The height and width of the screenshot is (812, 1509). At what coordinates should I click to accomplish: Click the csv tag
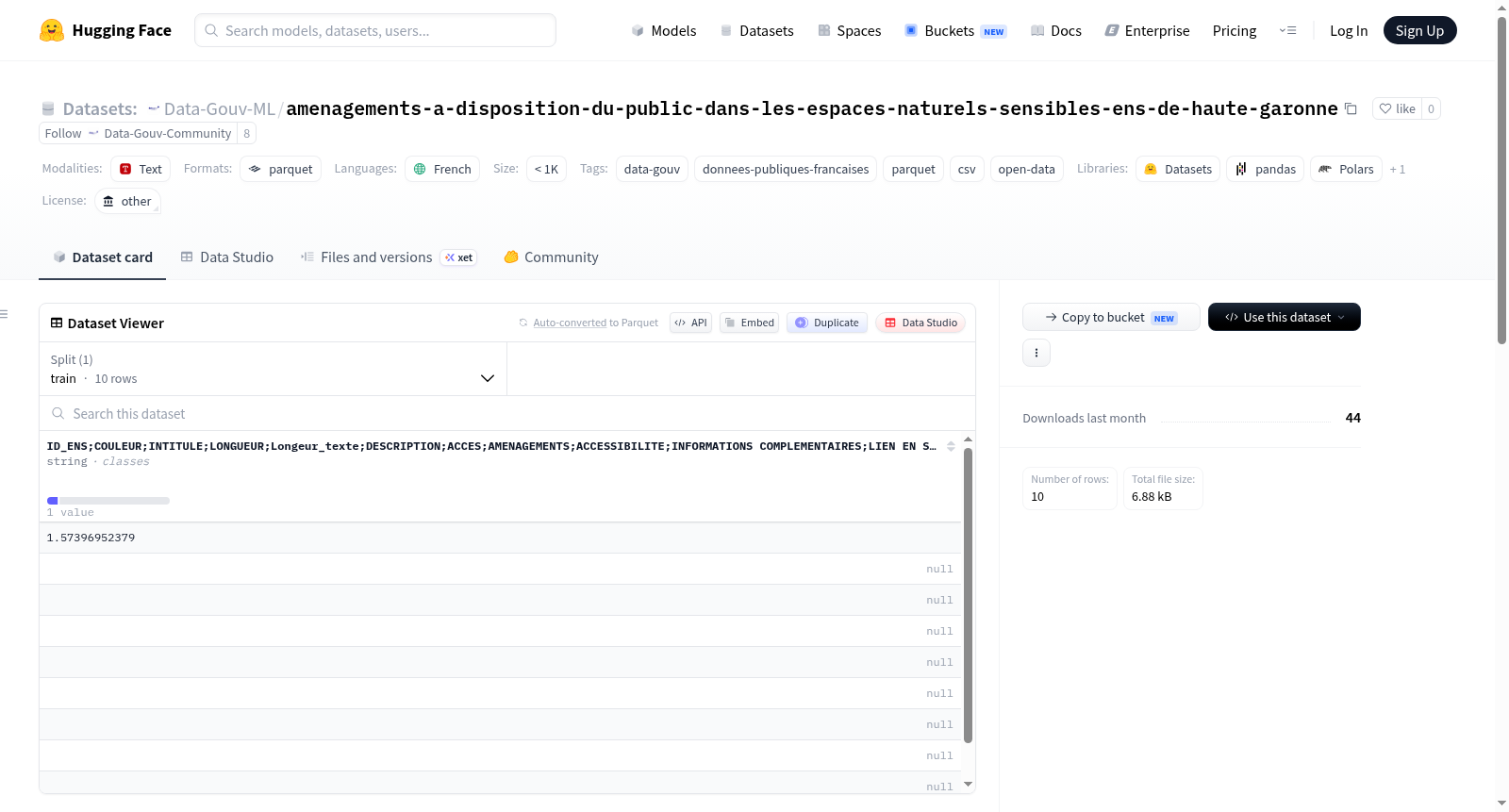click(967, 169)
